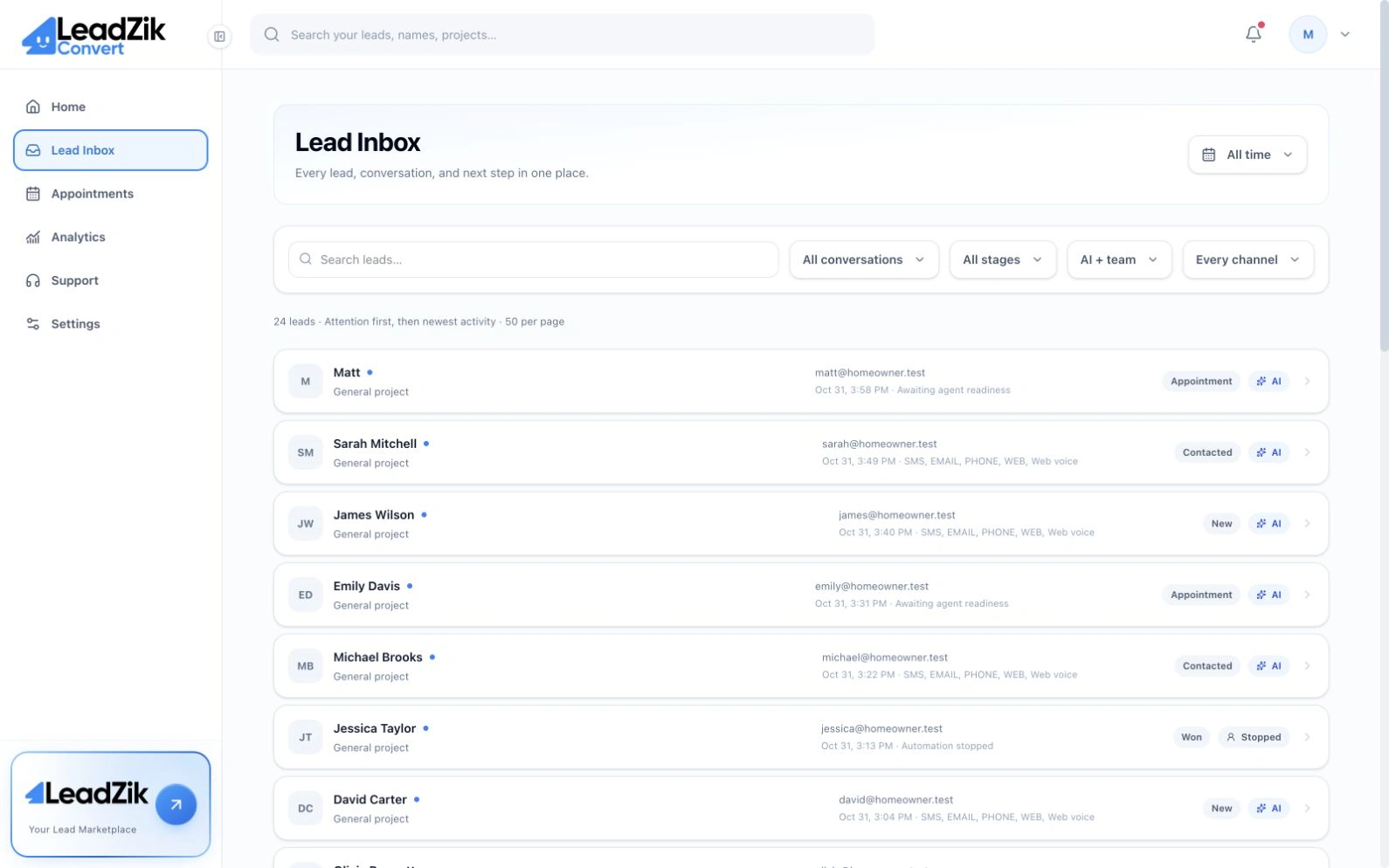This screenshot has height=868, width=1389.
Task: Open Settings in the sidebar
Action: coord(111,324)
